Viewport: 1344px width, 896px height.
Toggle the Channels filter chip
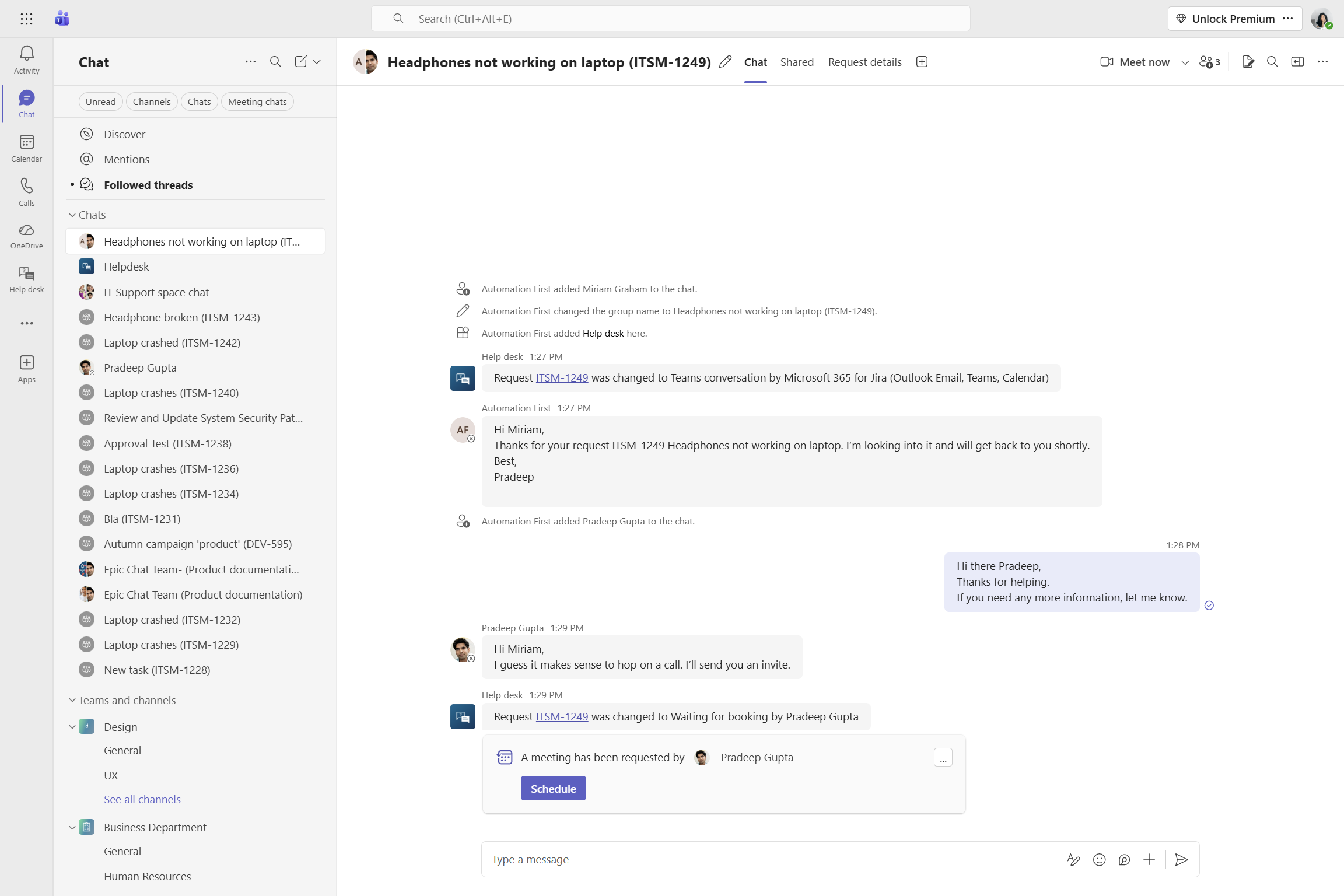[152, 101]
